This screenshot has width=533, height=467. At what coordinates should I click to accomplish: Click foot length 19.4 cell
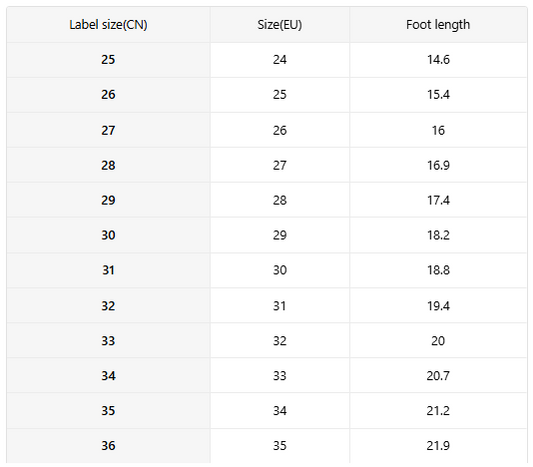(x=438, y=306)
